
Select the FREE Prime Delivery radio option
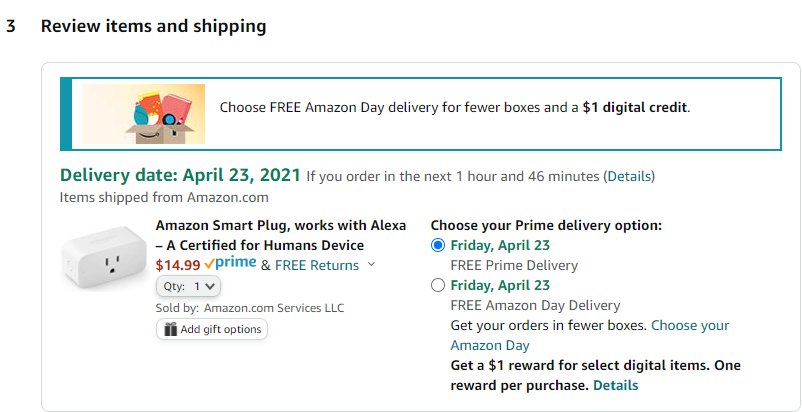pos(437,245)
